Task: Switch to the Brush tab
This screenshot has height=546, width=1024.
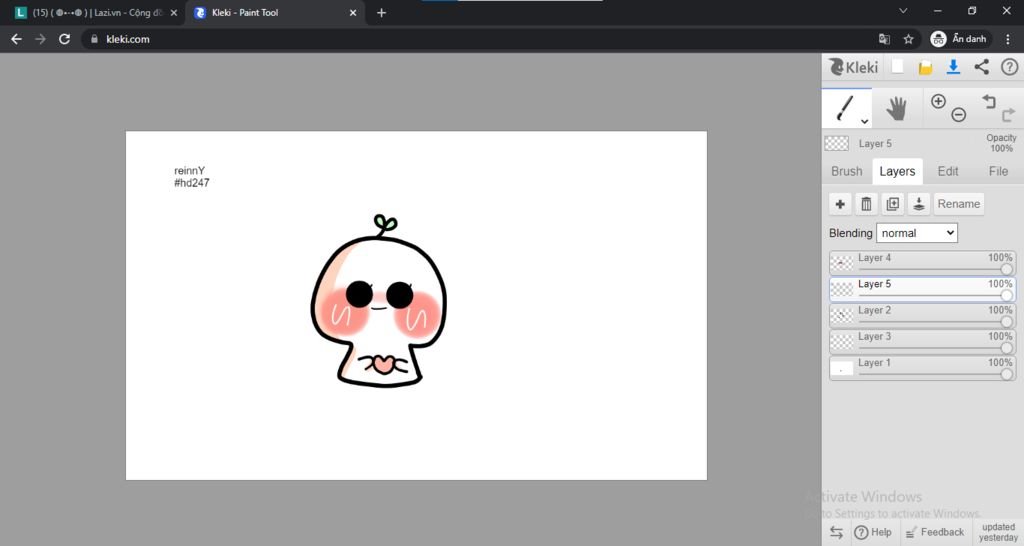Action: 846,171
